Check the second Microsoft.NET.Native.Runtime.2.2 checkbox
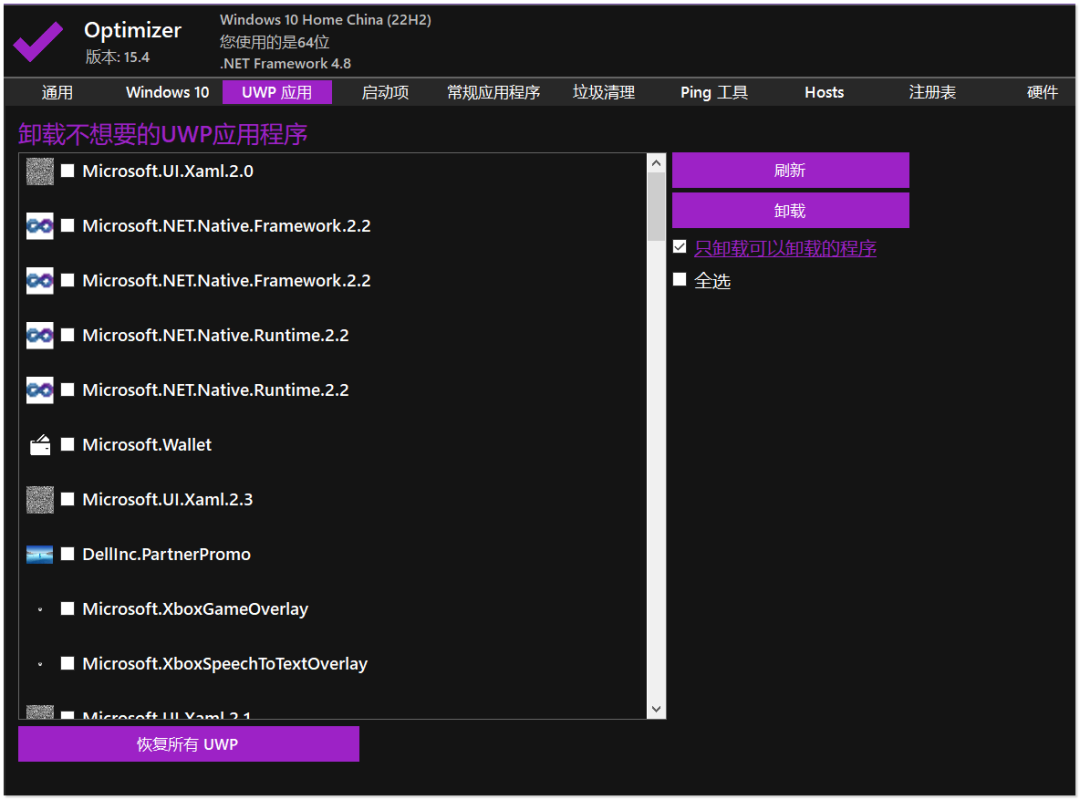Image resolution: width=1080 pixels, height=800 pixels. click(x=68, y=389)
